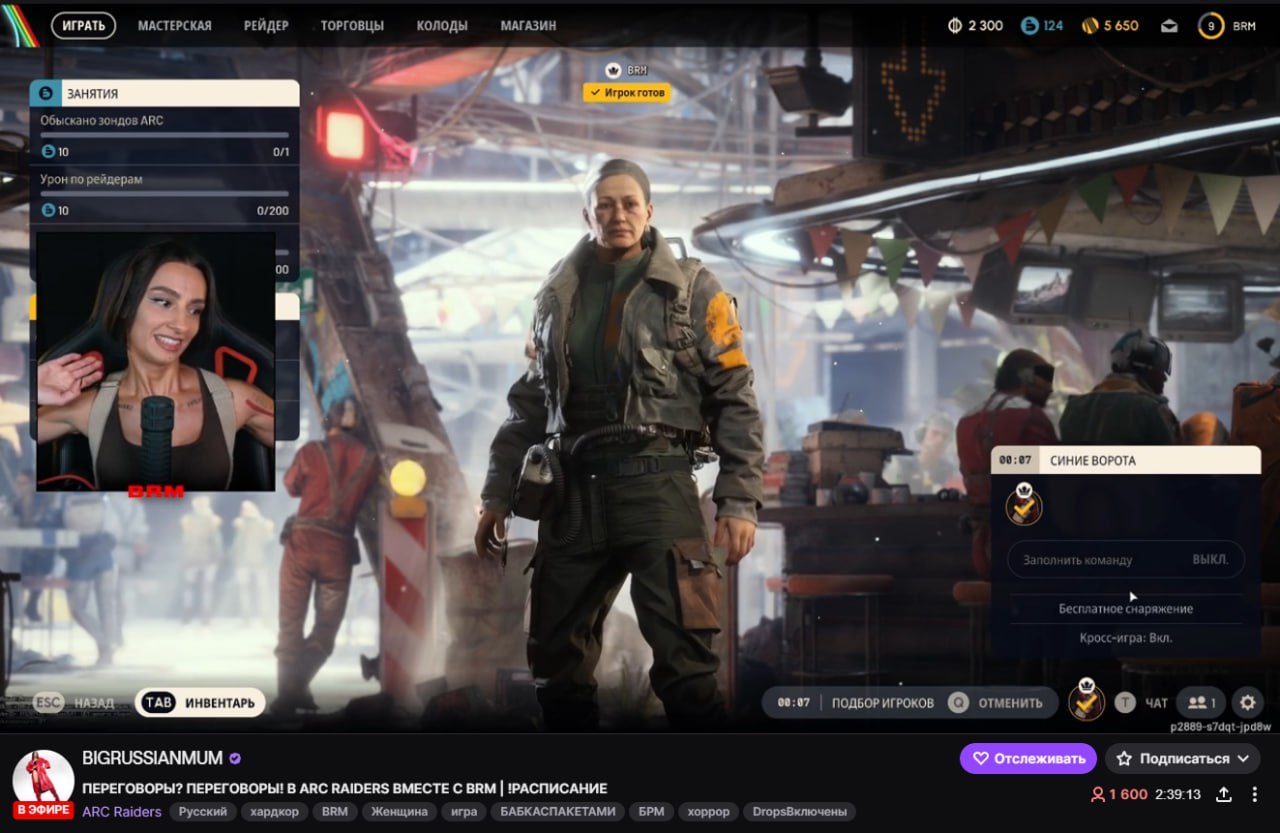Click the В ЭФИРЕ live badge
1280x833 pixels.
pos(43,810)
